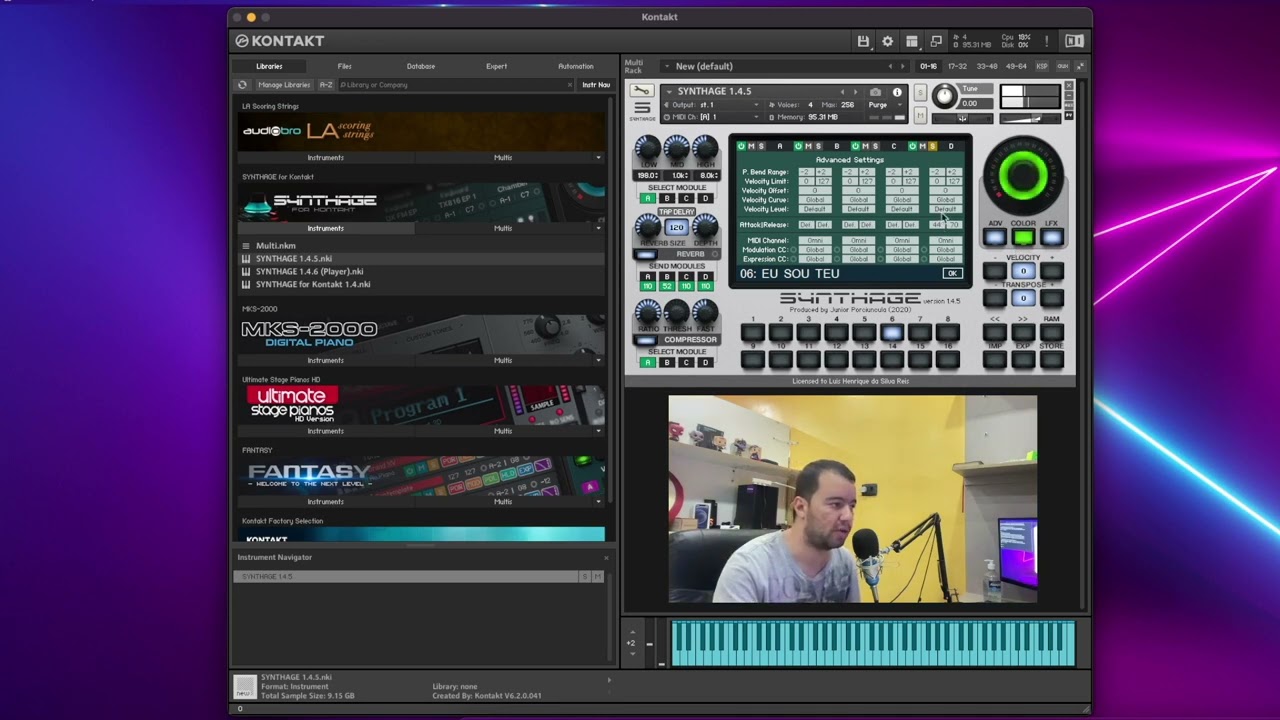
Task: Open Multis tab of SYNTHAGE library
Action: pyautogui.click(x=503, y=228)
